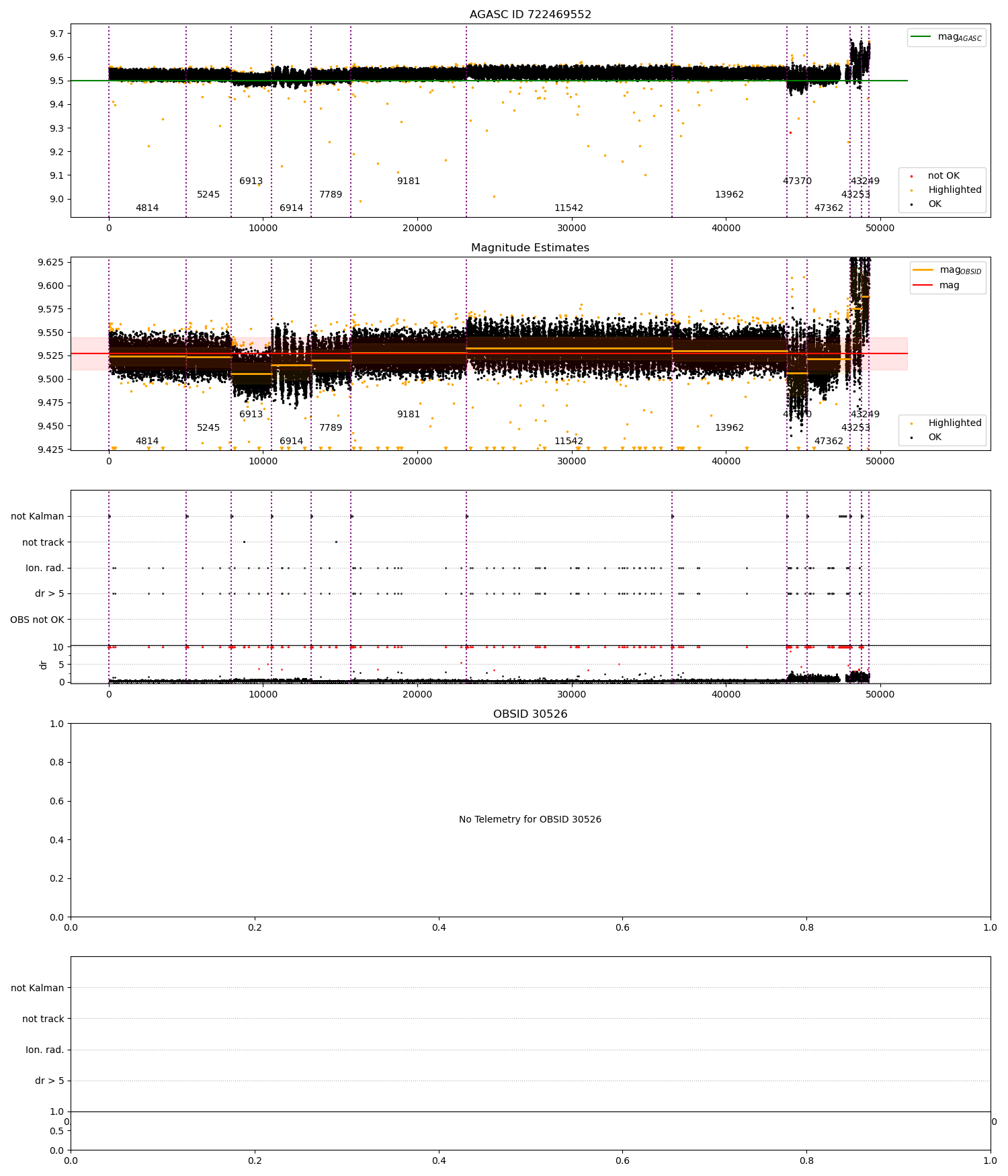Click OBSID label 13962 in top plot
This screenshot has height=1176, width=1008.
point(729,195)
